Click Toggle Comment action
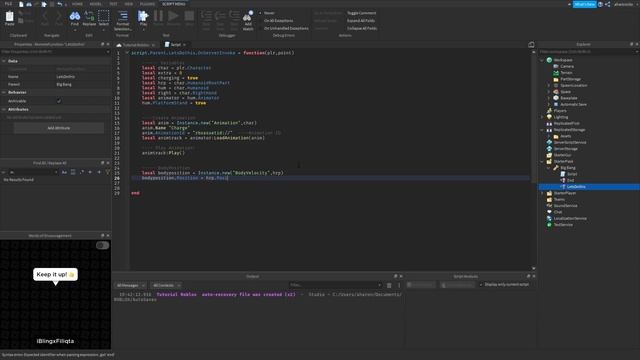Viewport: 640px width, 360px height. [361, 13]
